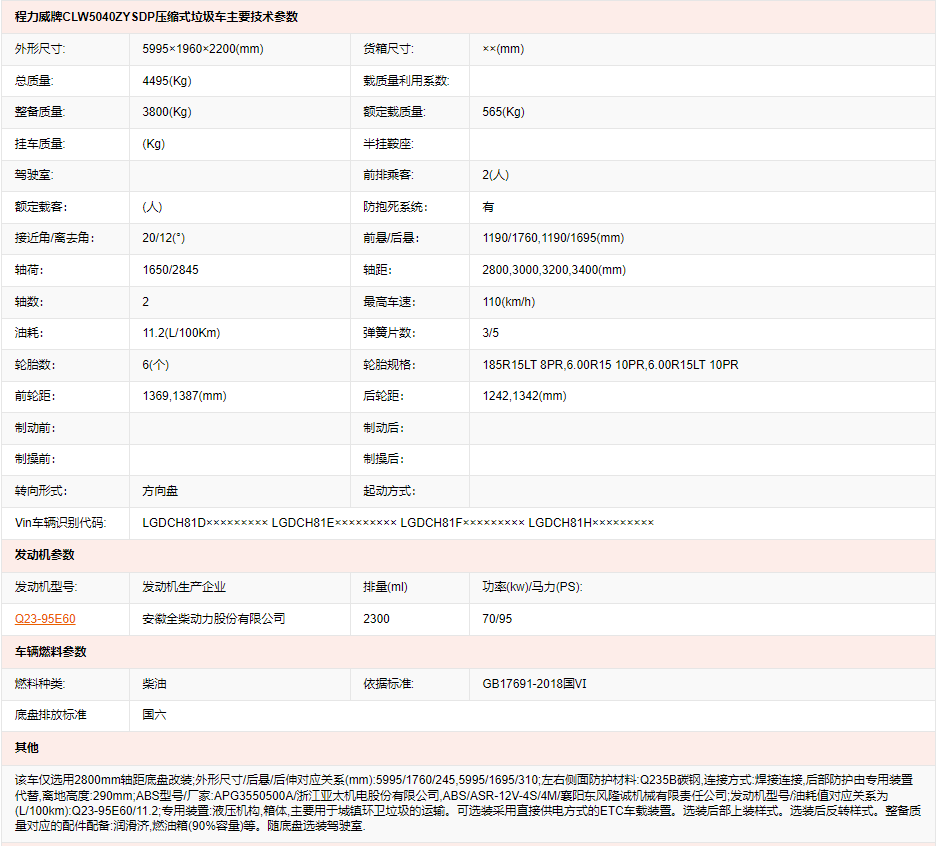
Task: Click the dimensions value 5995×1960×2200(mm)
Action: point(203,49)
